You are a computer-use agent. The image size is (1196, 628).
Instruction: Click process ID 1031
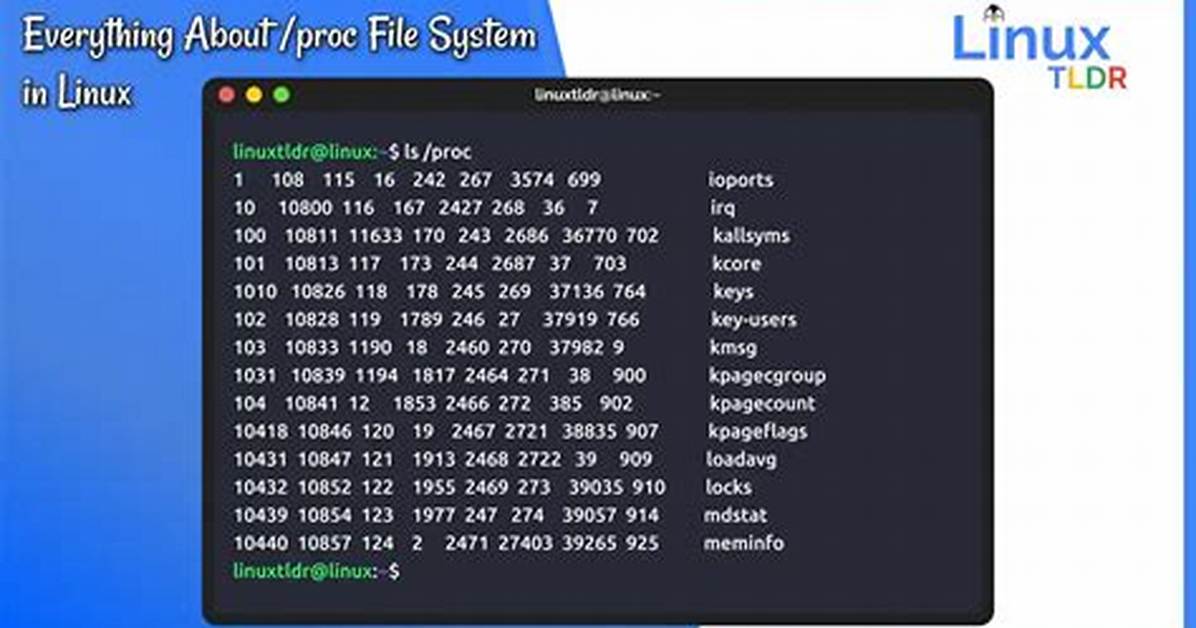tap(255, 375)
